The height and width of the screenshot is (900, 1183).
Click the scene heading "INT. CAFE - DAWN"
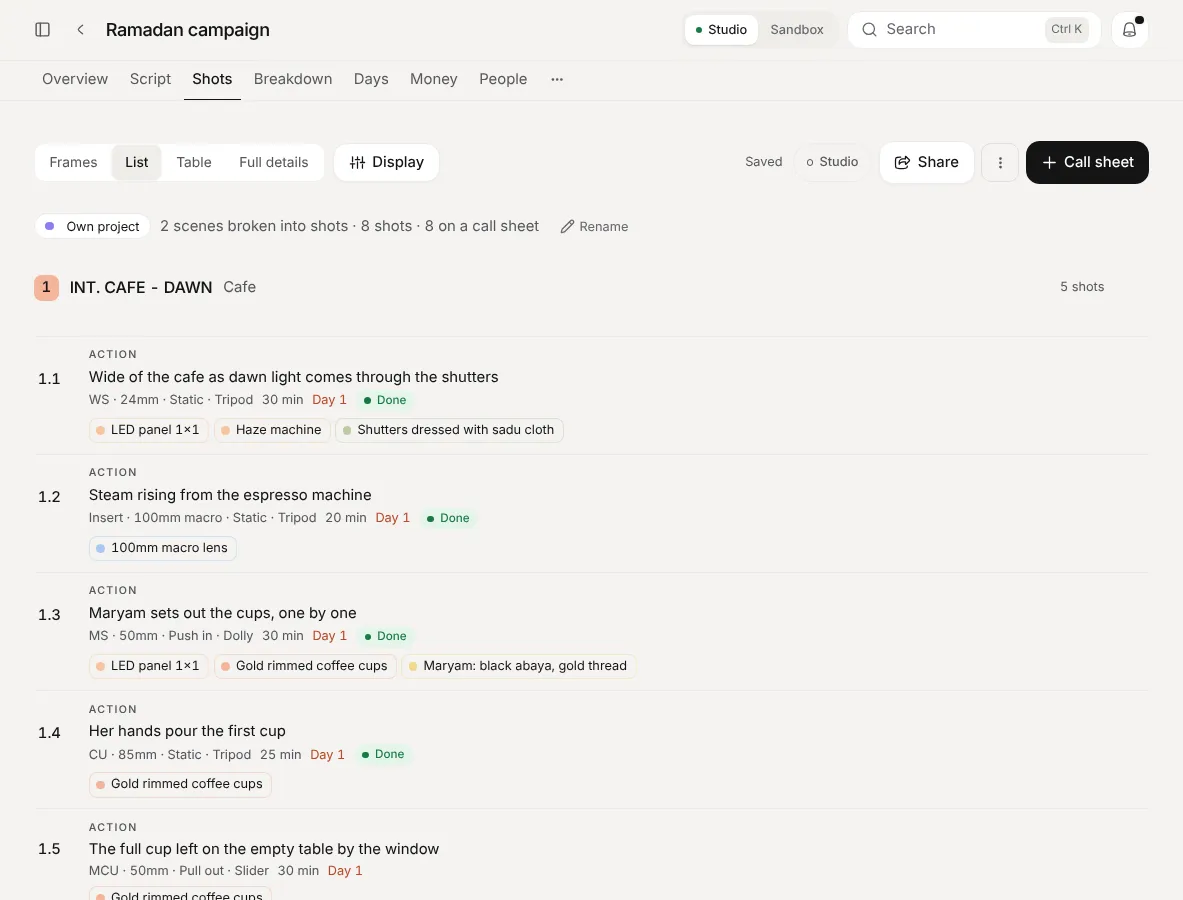(x=141, y=287)
